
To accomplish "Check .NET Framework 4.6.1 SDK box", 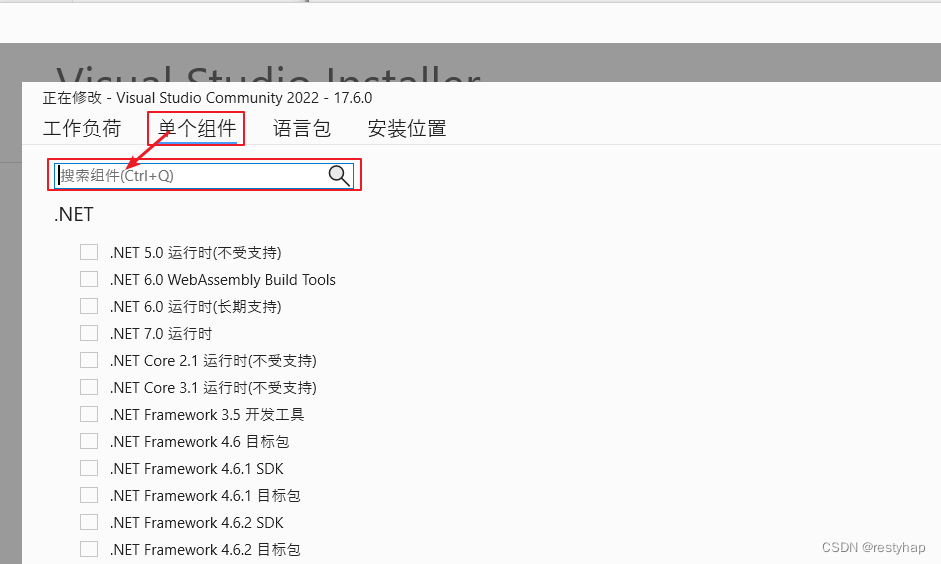I will (x=89, y=468).
